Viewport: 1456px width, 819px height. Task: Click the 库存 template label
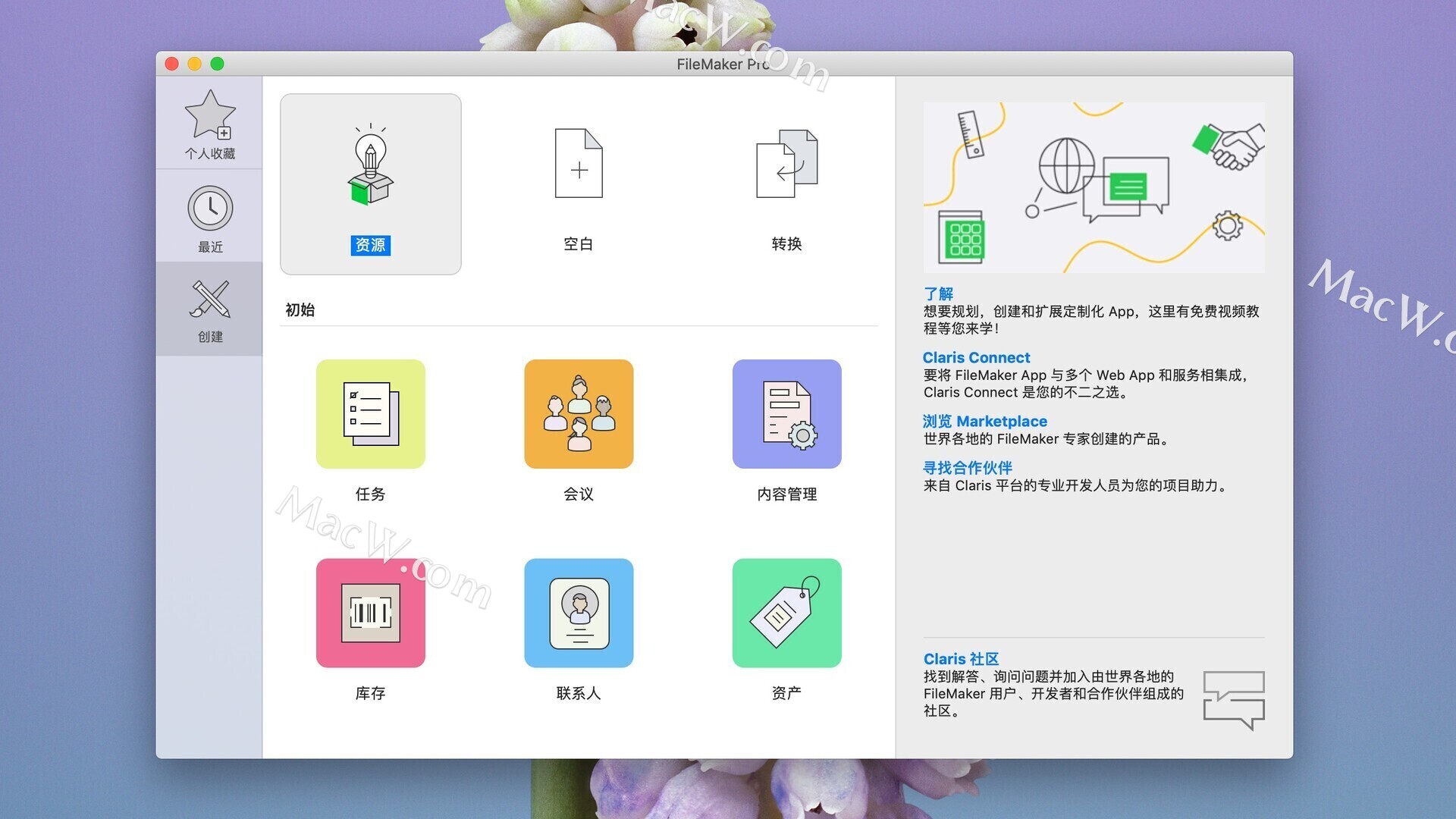coord(370,693)
